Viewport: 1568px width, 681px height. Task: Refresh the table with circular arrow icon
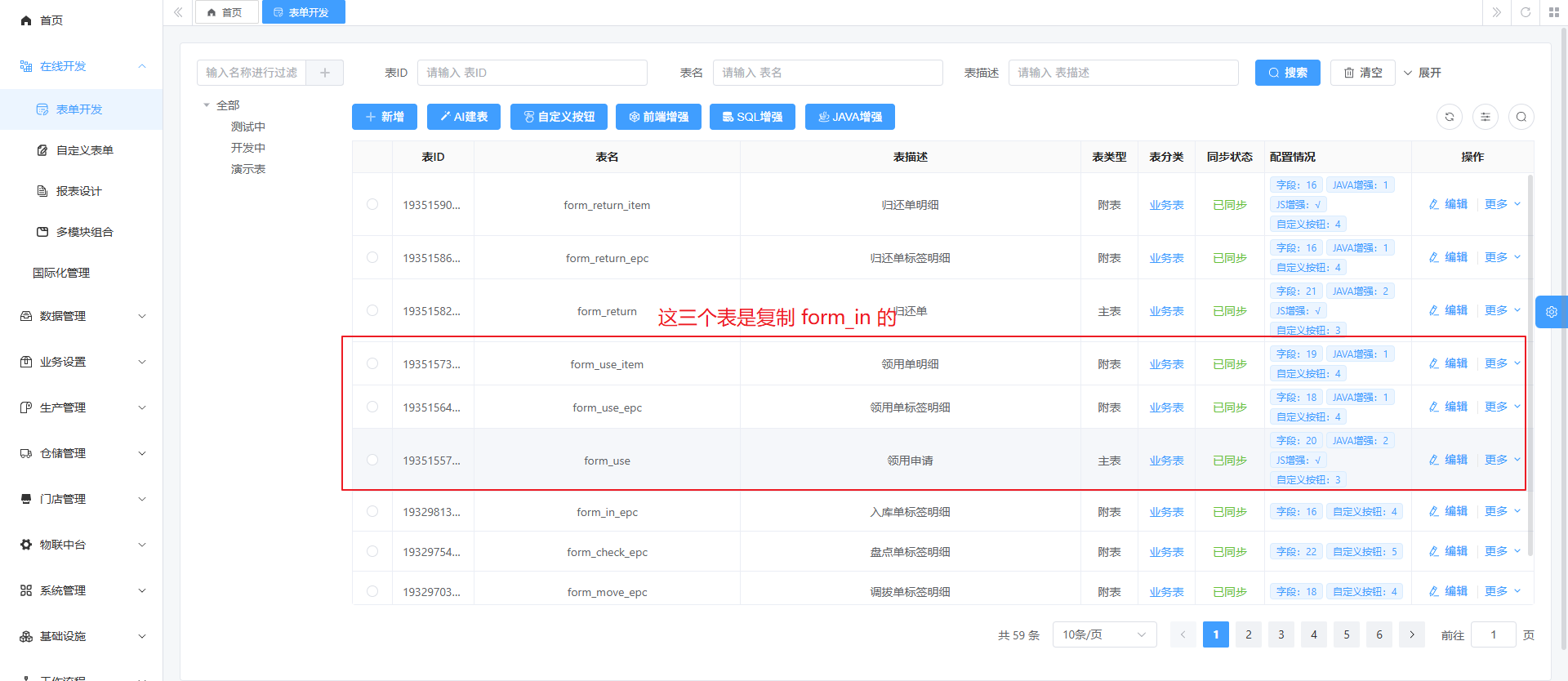1450,117
